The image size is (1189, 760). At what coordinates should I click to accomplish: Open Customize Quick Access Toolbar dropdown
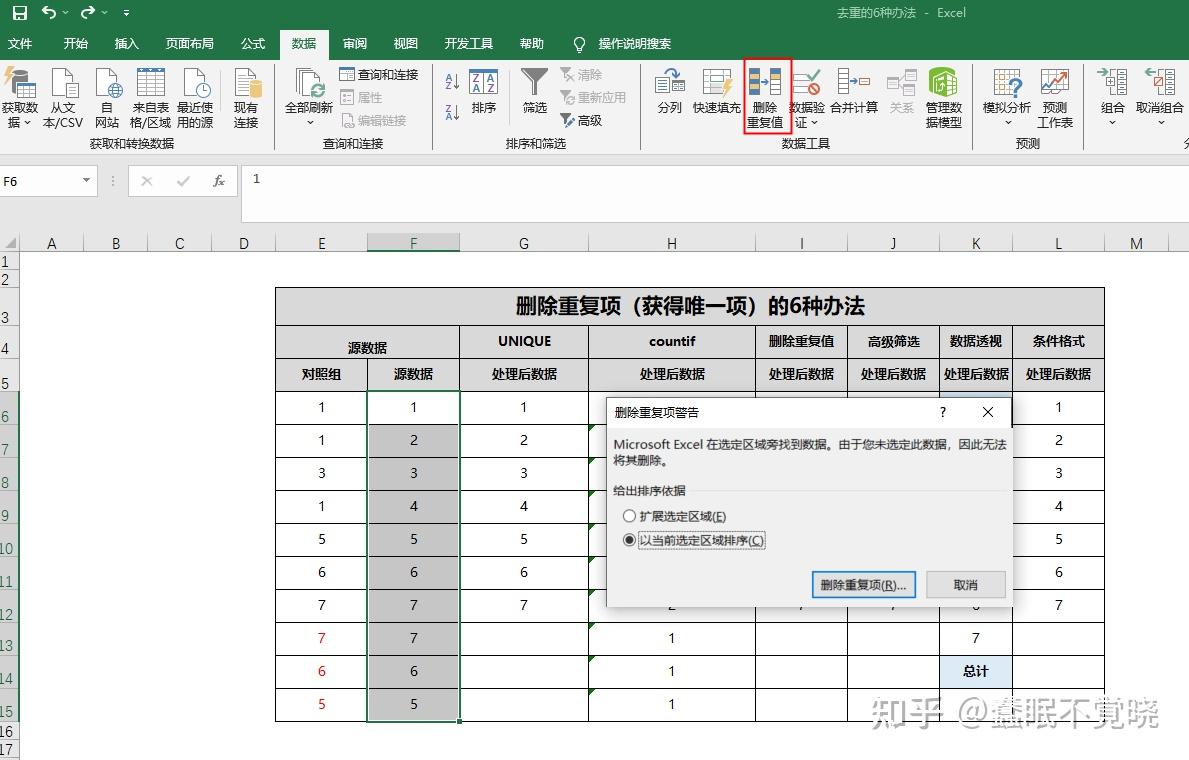[x=126, y=13]
